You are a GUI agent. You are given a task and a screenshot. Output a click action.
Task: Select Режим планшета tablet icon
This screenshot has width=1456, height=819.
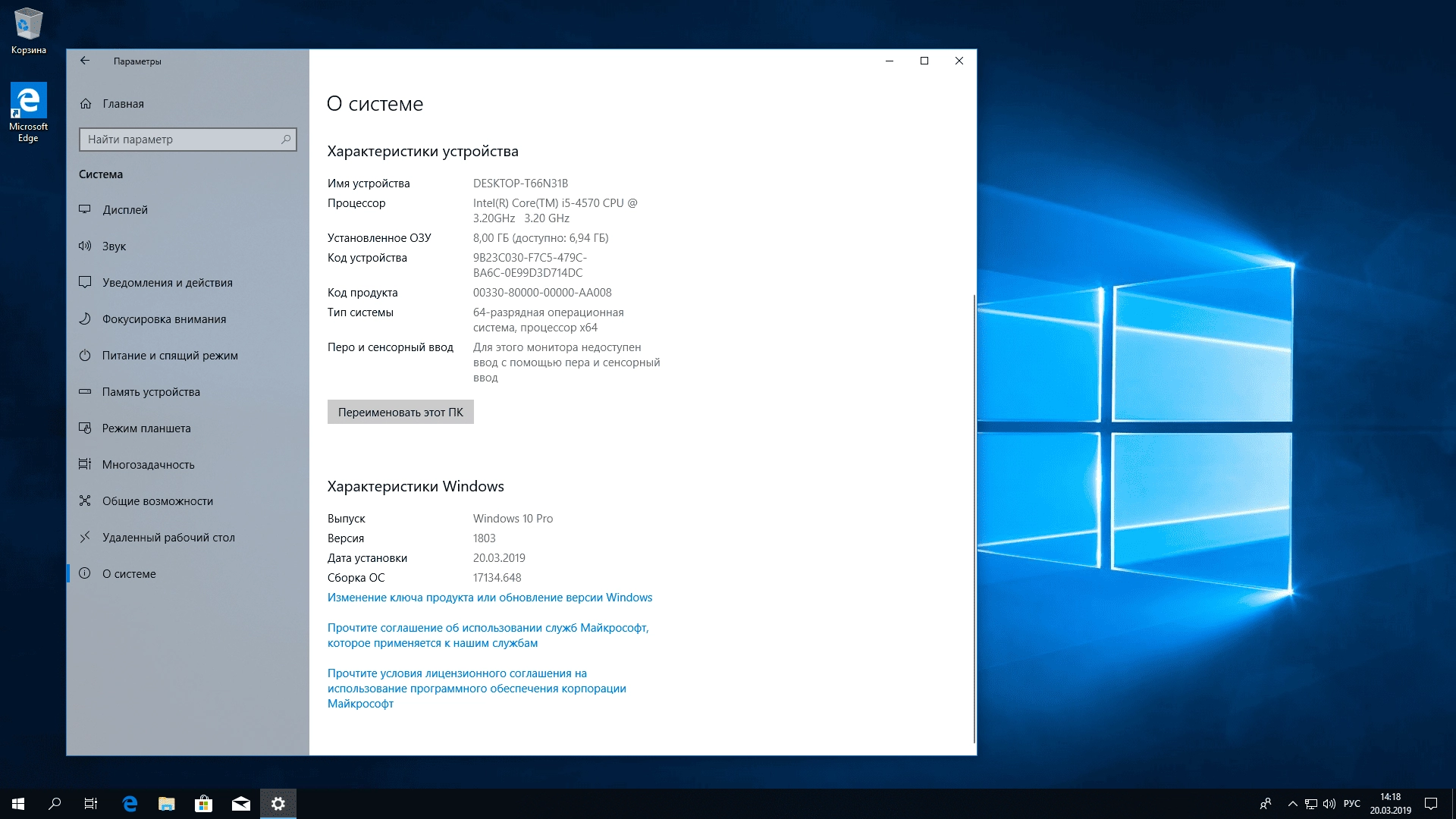pos(85,428)
